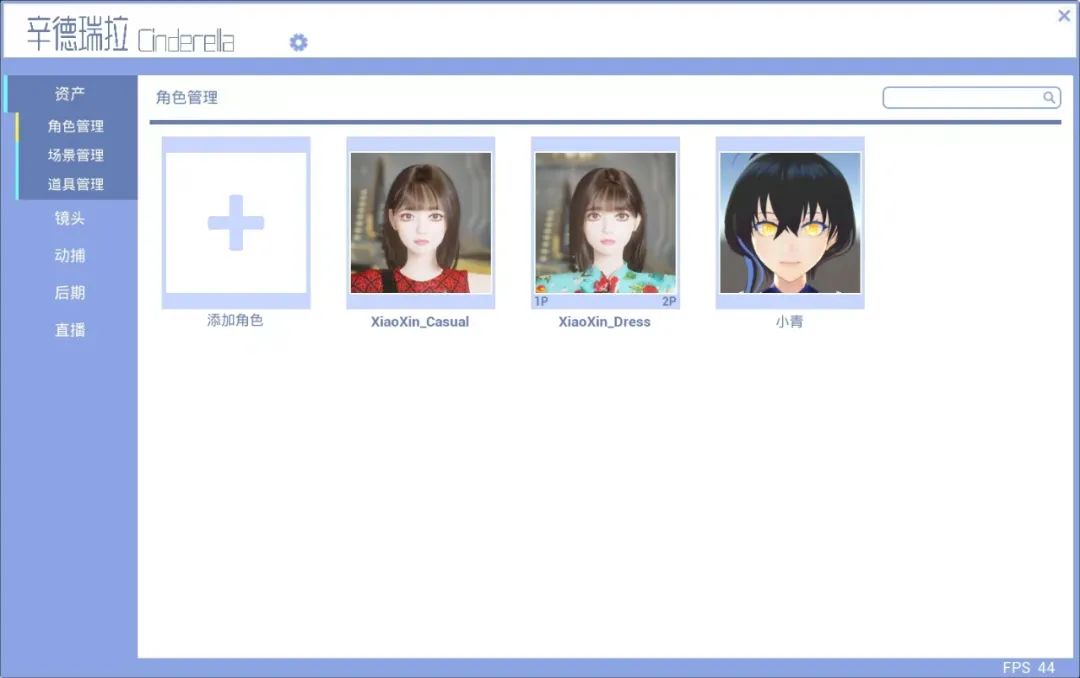Screen dimensions: 1080x678
Task: Open 场景管理 in the sidebar
Action: [x=76, y=155]
